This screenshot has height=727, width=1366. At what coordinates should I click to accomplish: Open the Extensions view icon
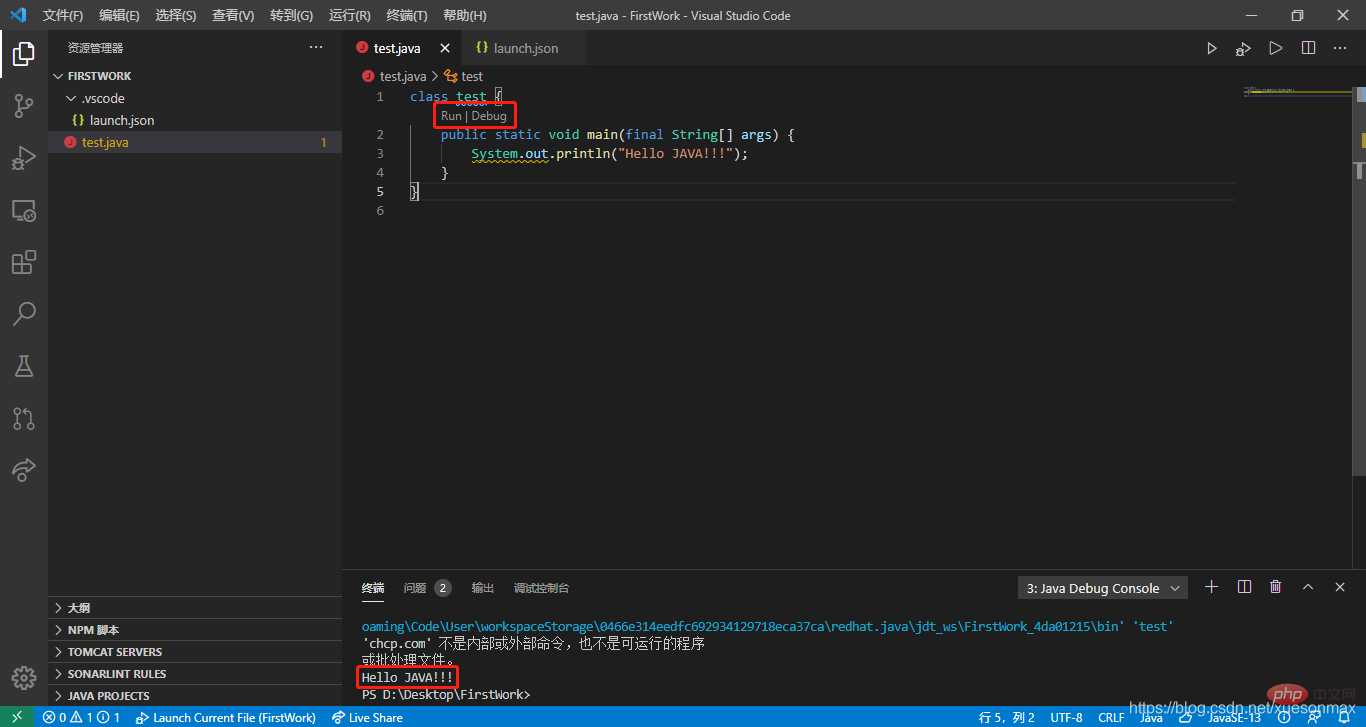click(24, 262)
